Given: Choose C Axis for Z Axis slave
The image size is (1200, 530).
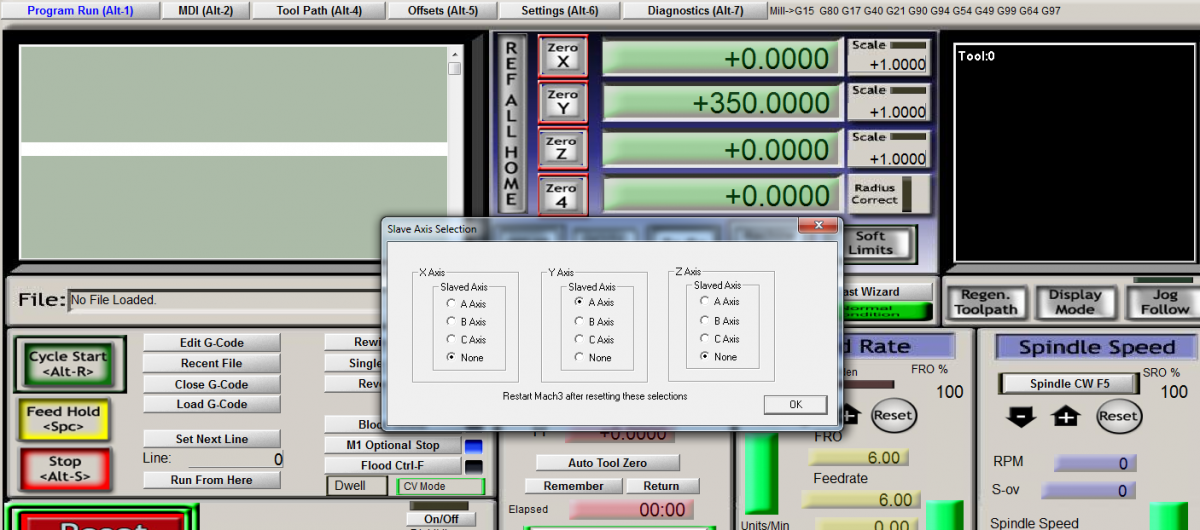Looking at the screenshot, I should click(706, 339).
